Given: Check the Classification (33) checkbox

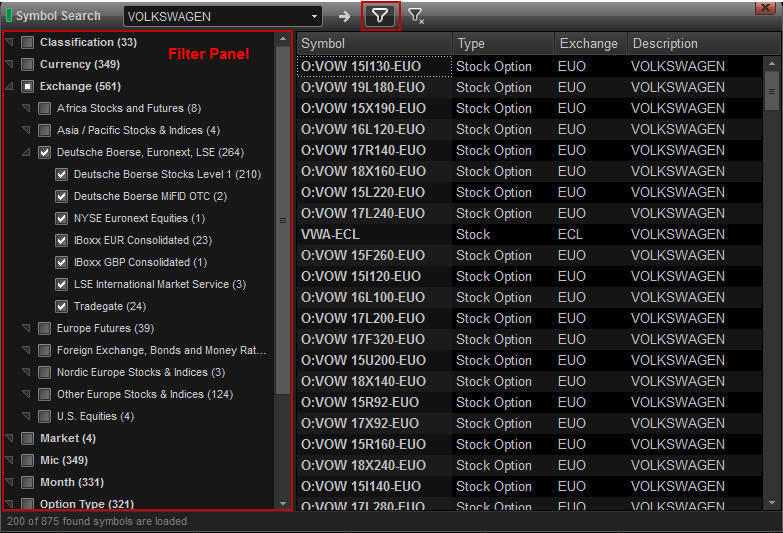Looking at the screenshot, I should (x=27, y=42).
